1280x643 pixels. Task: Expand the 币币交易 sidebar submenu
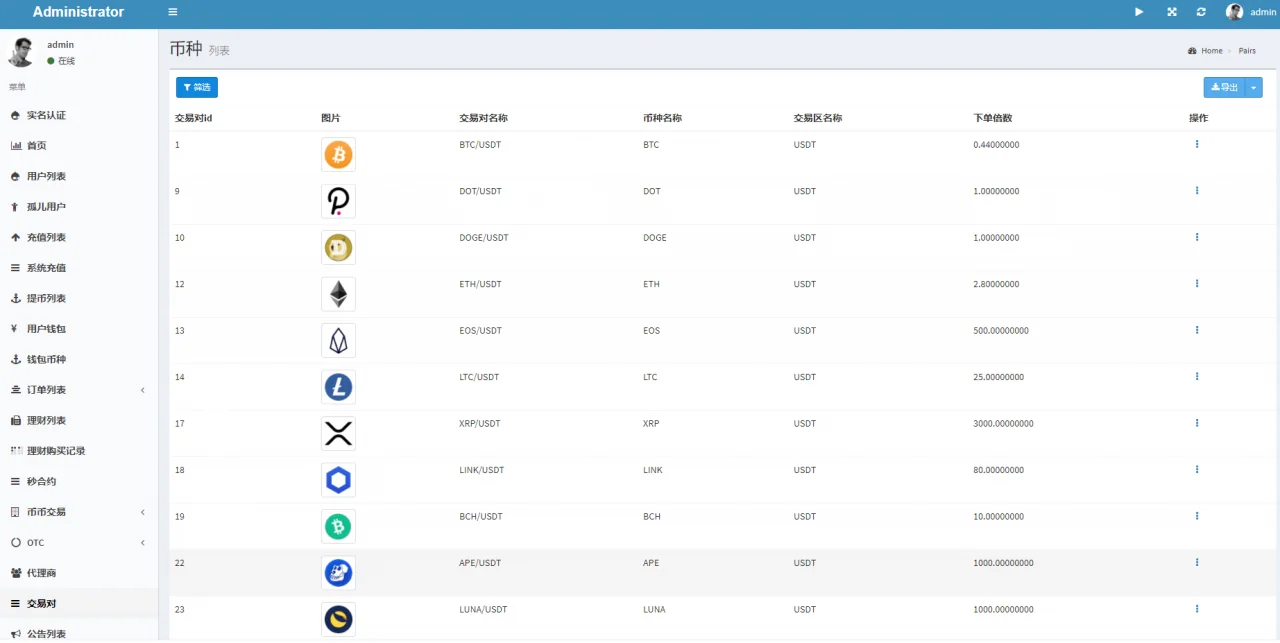pos(78,512)
